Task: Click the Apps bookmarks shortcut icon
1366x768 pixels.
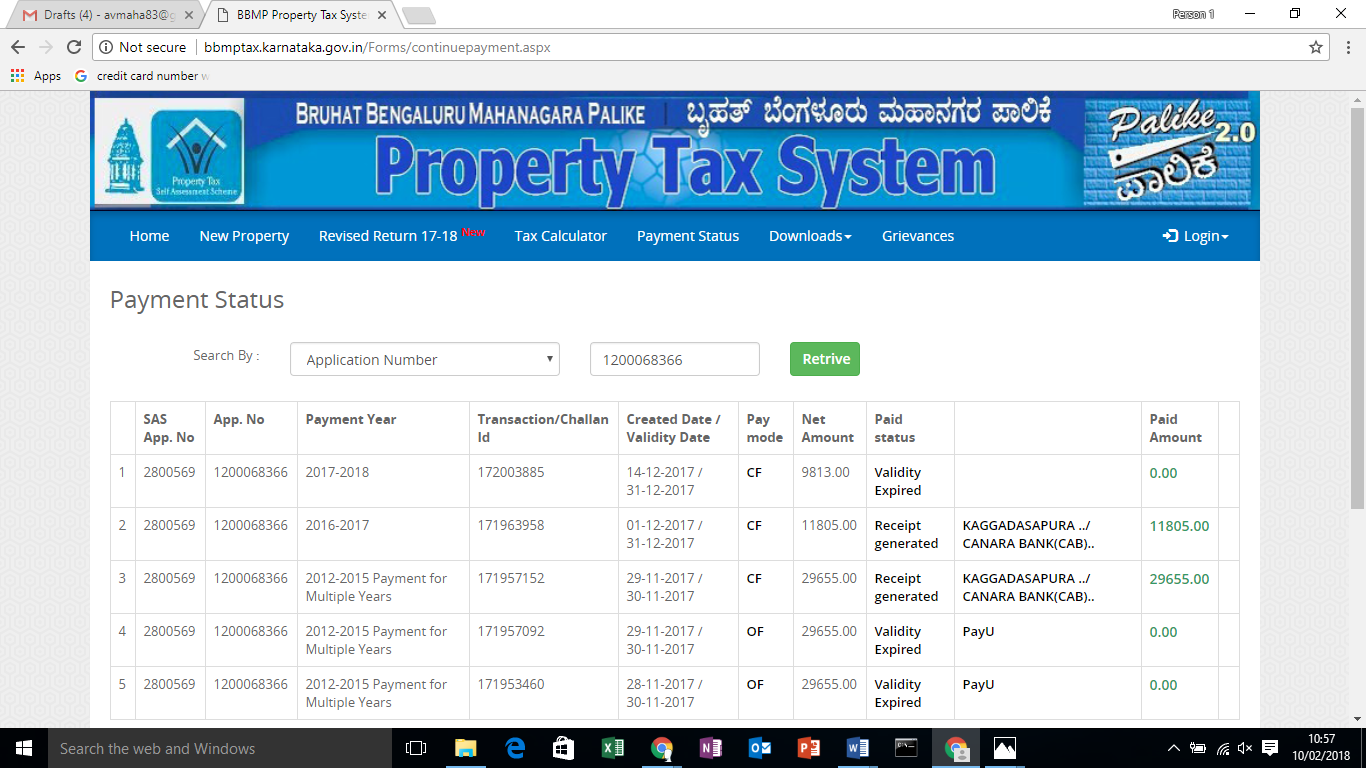Action: [x=17, y=76]
